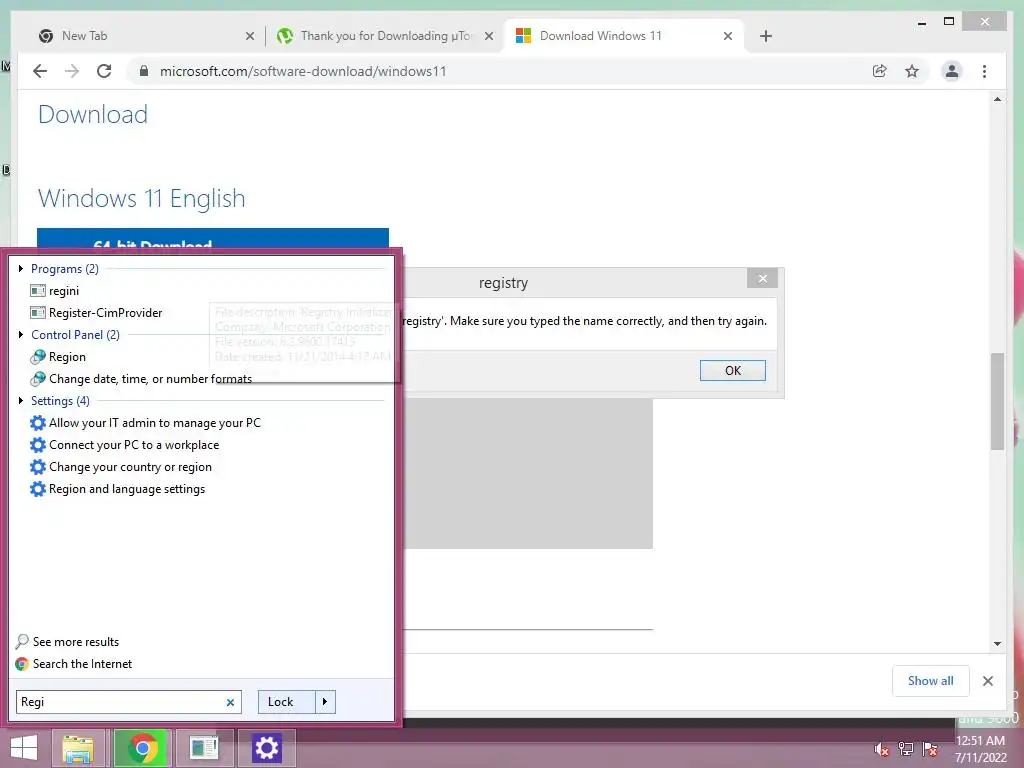This screenshot has height=768, width=1024.
Task: Click the taskbar clock showing 12:51 AM
Action: point(980,748)
